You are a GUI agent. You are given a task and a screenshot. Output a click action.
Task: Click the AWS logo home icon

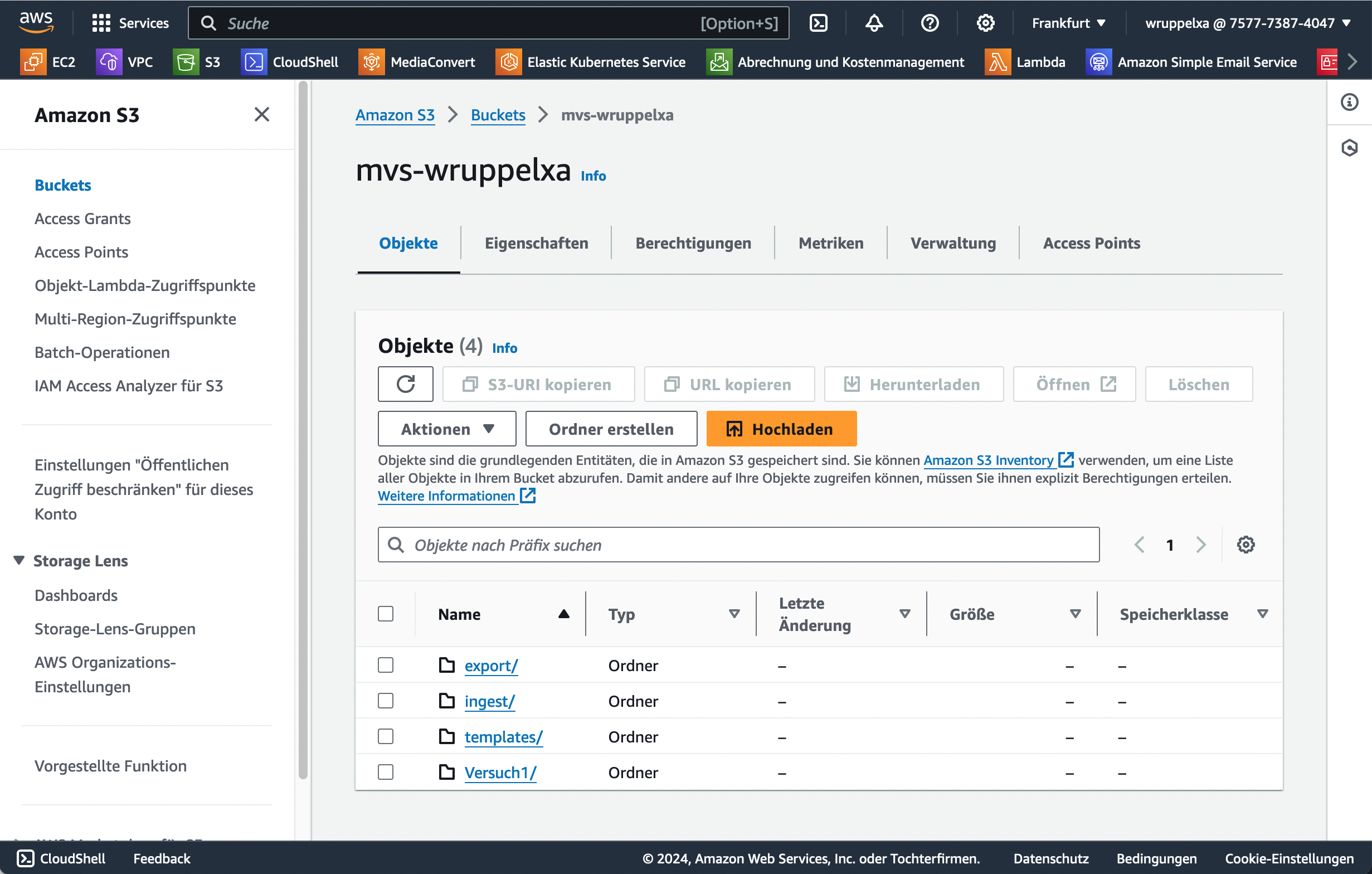36,22
